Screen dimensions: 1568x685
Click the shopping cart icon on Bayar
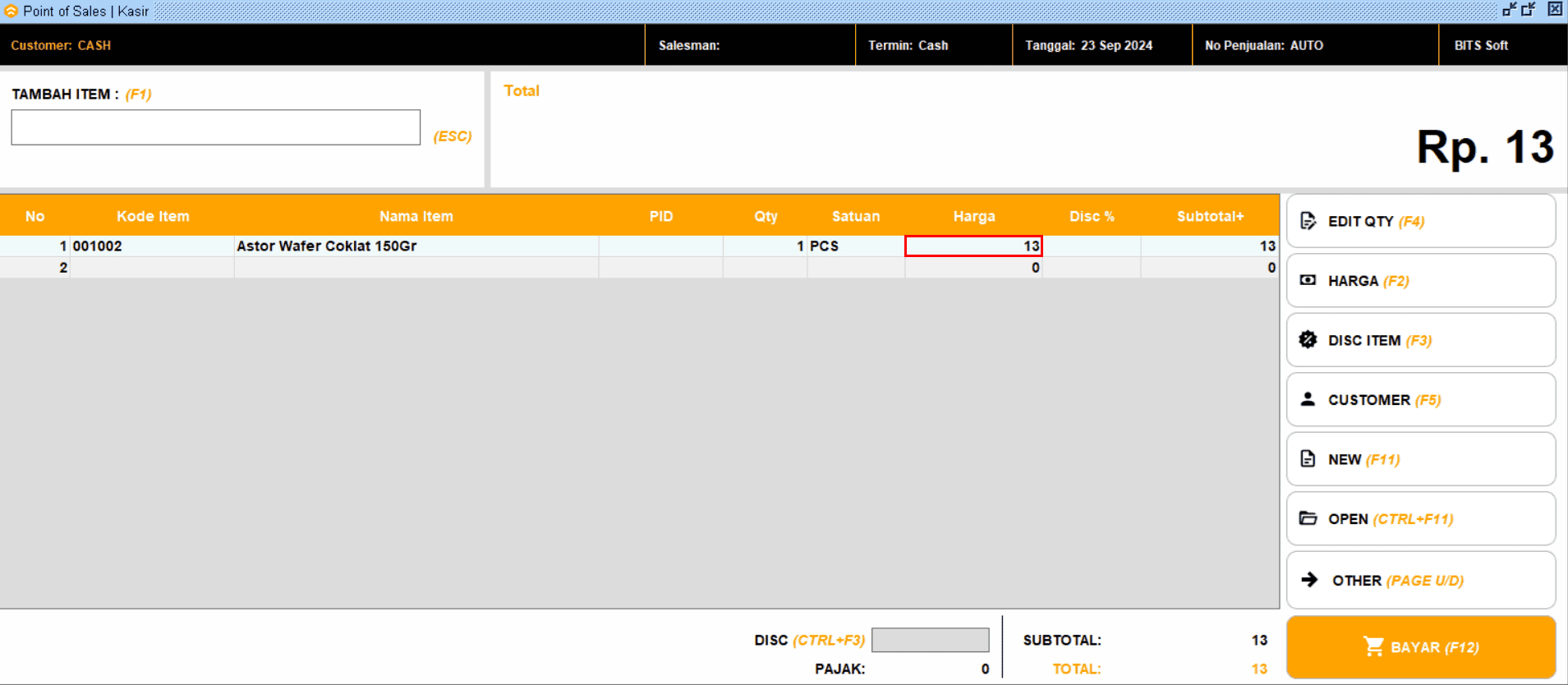point(1373,646)
